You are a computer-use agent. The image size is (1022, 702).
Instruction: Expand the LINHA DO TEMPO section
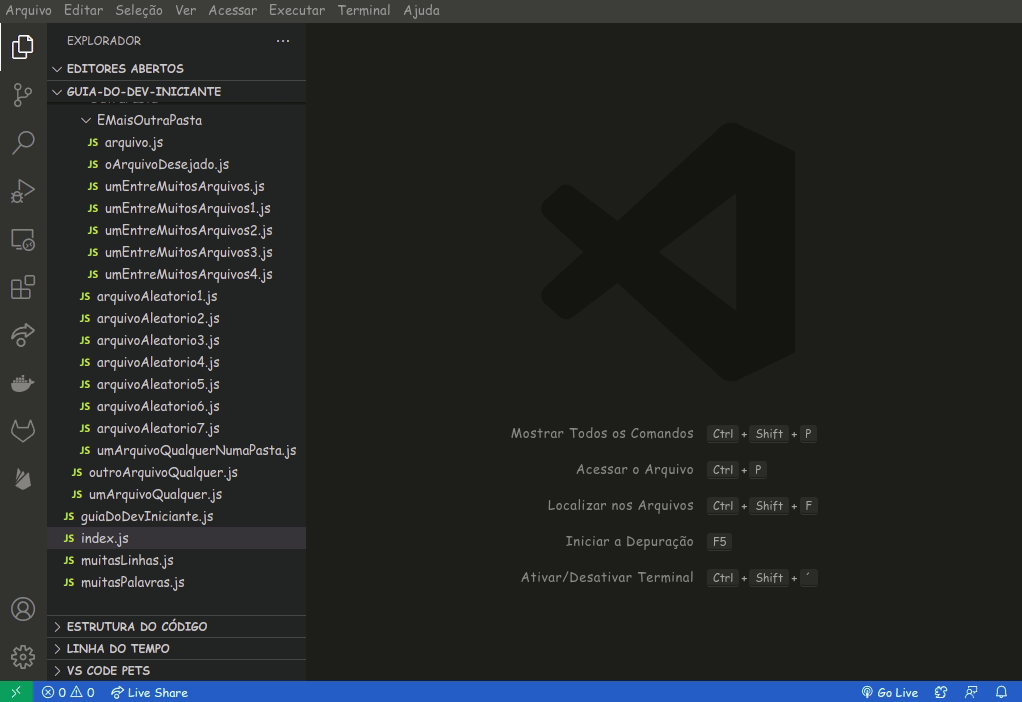(x=117, y=649)
